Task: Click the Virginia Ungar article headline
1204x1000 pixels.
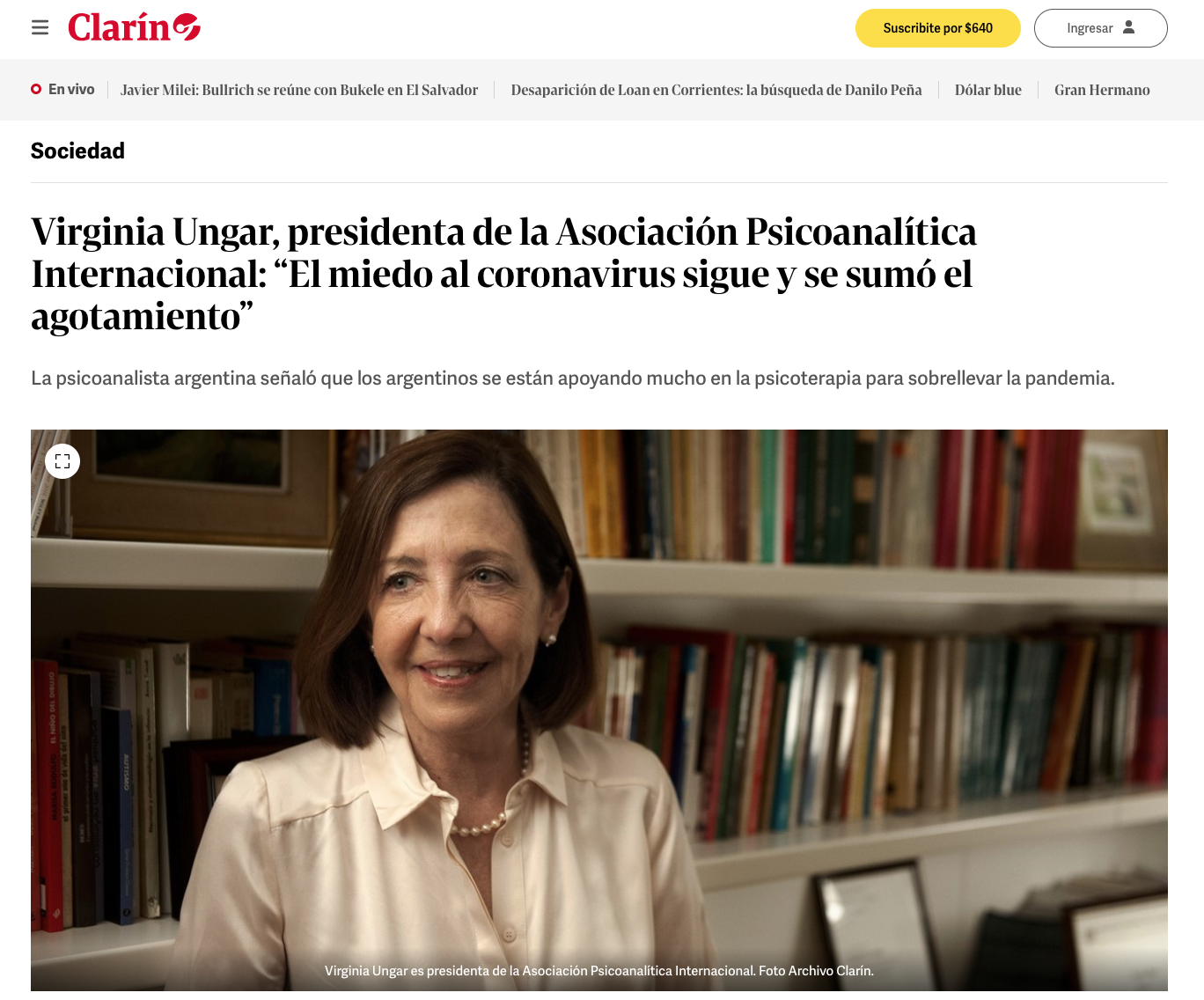Action: [504, 274]
